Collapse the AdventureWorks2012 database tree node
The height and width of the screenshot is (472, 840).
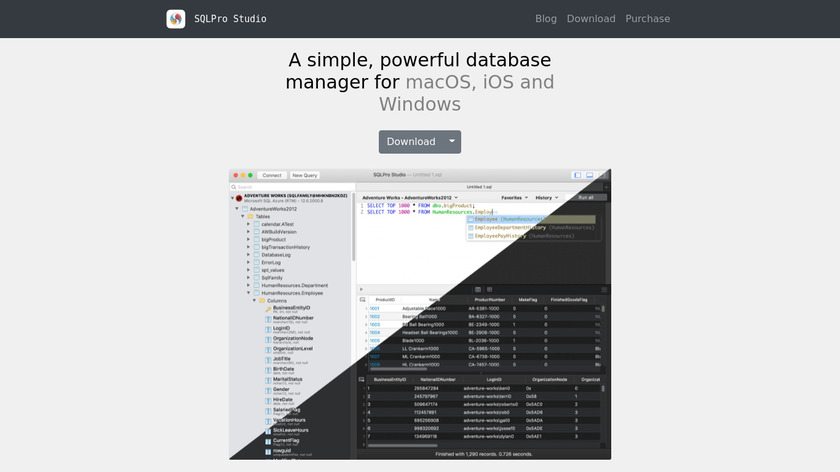coord(237,209)
